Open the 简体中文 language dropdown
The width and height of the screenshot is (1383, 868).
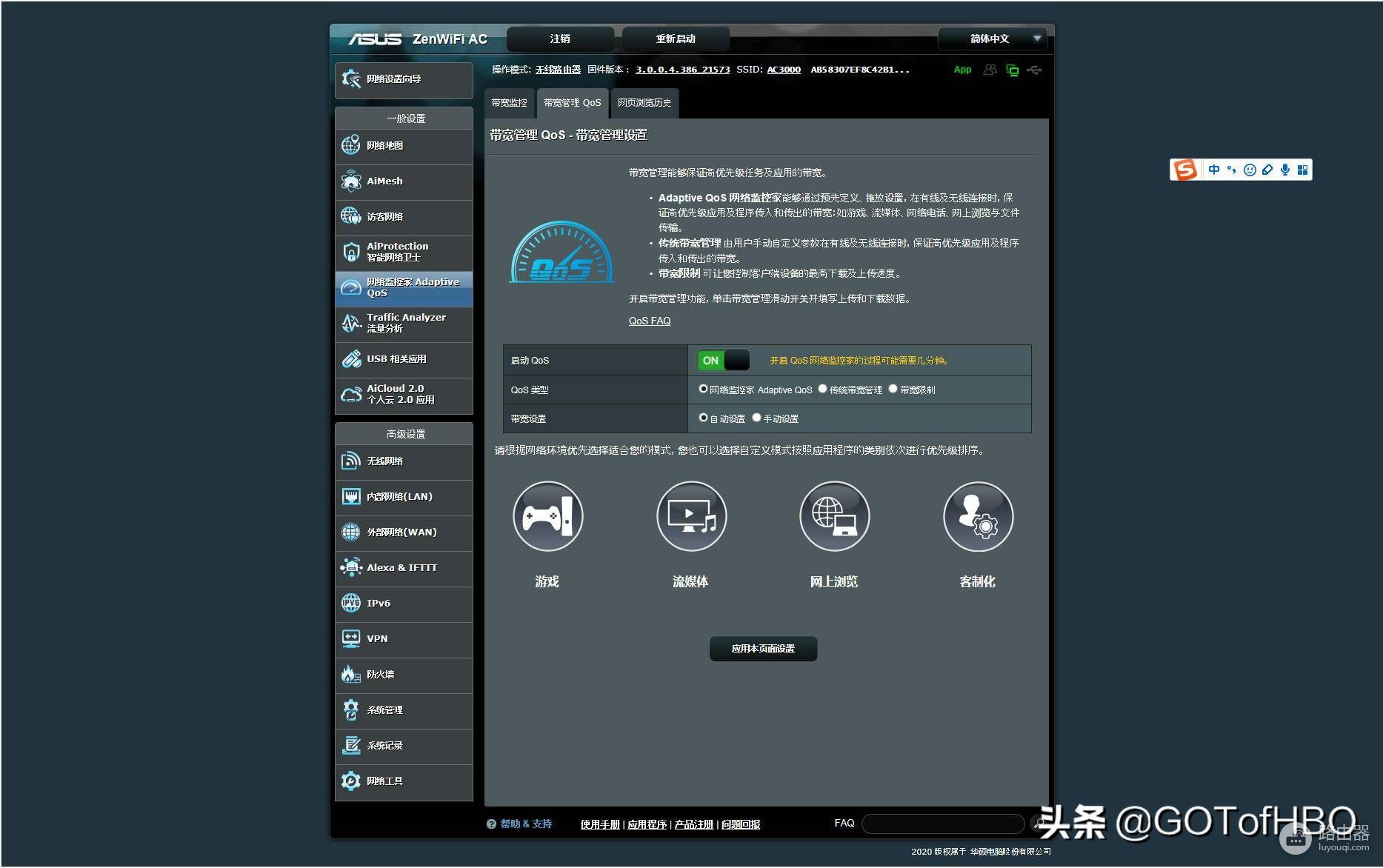(x=992, y=39)
